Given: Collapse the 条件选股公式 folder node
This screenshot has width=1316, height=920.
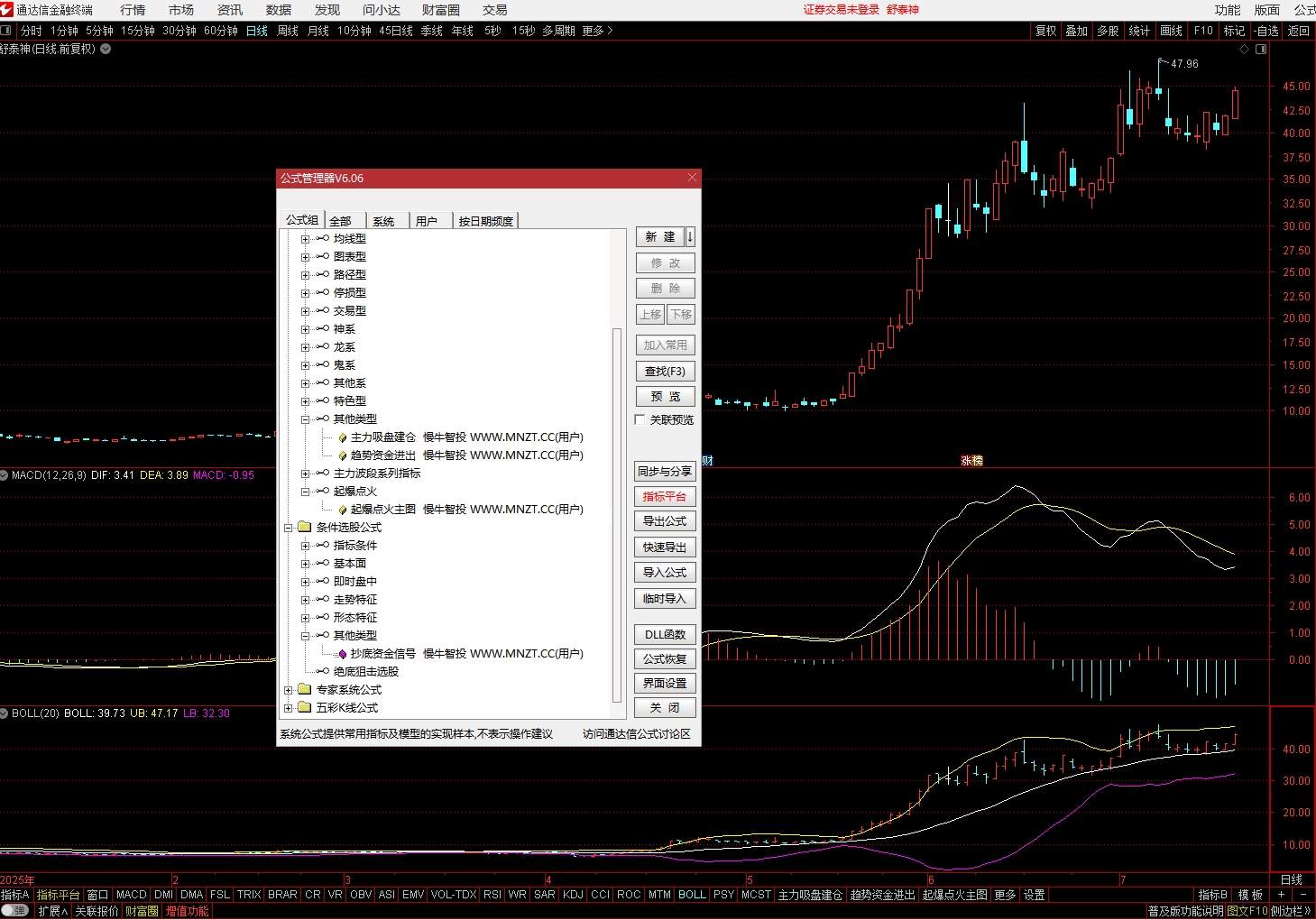Looking at the screenshot, I should click(289, 528).
